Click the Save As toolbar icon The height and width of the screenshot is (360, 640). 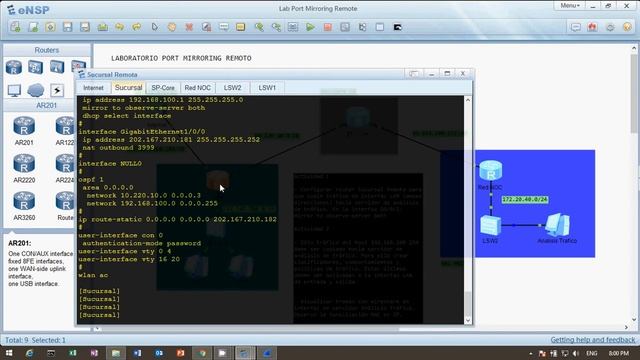point(84,27)
